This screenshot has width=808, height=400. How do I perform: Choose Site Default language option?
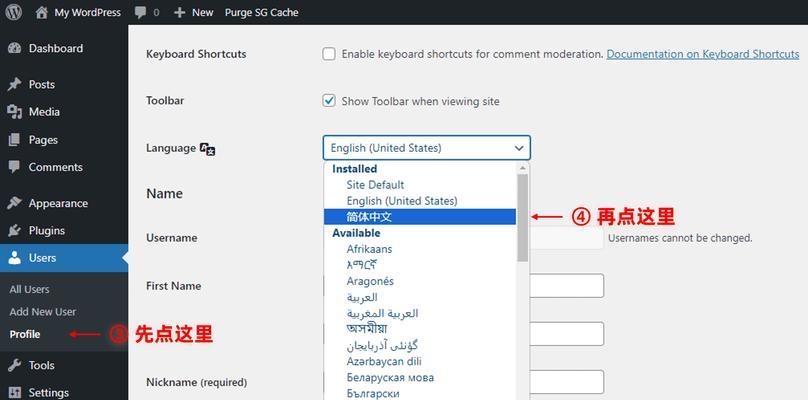420,185
